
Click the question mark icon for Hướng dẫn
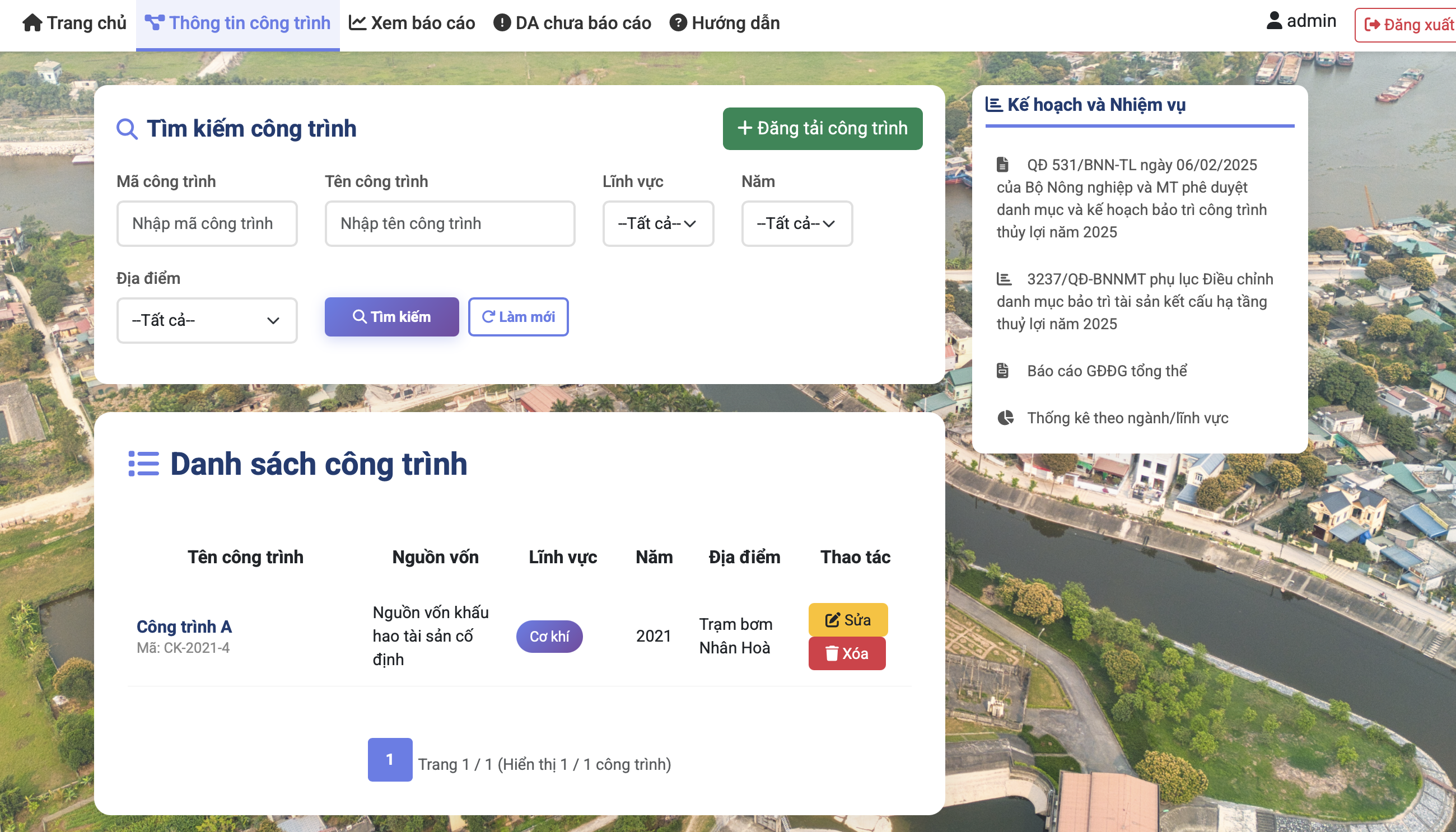(678, 23)
